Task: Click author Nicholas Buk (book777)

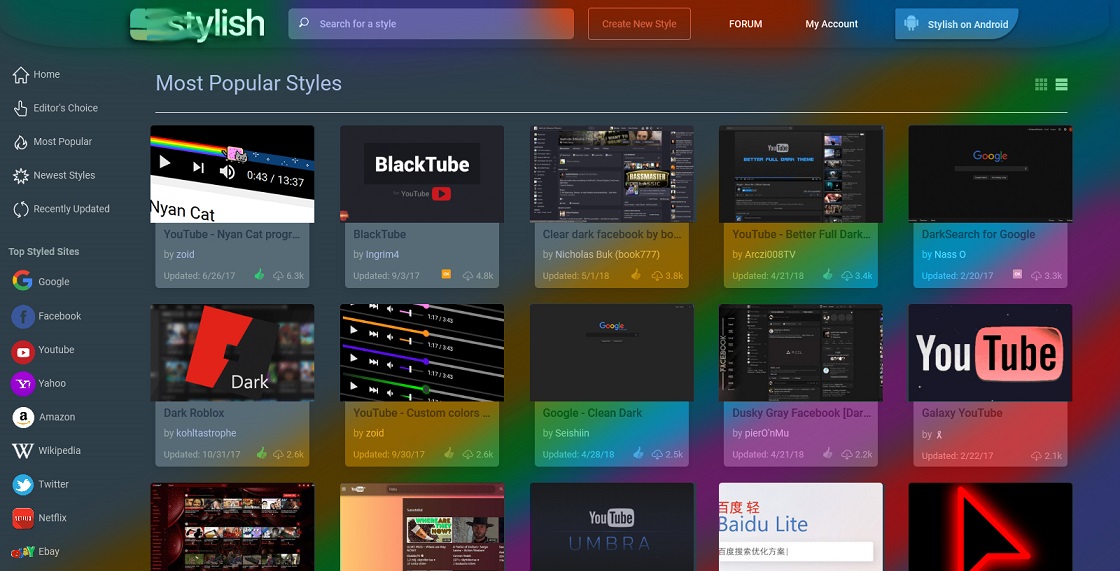Action: point(608,254)
